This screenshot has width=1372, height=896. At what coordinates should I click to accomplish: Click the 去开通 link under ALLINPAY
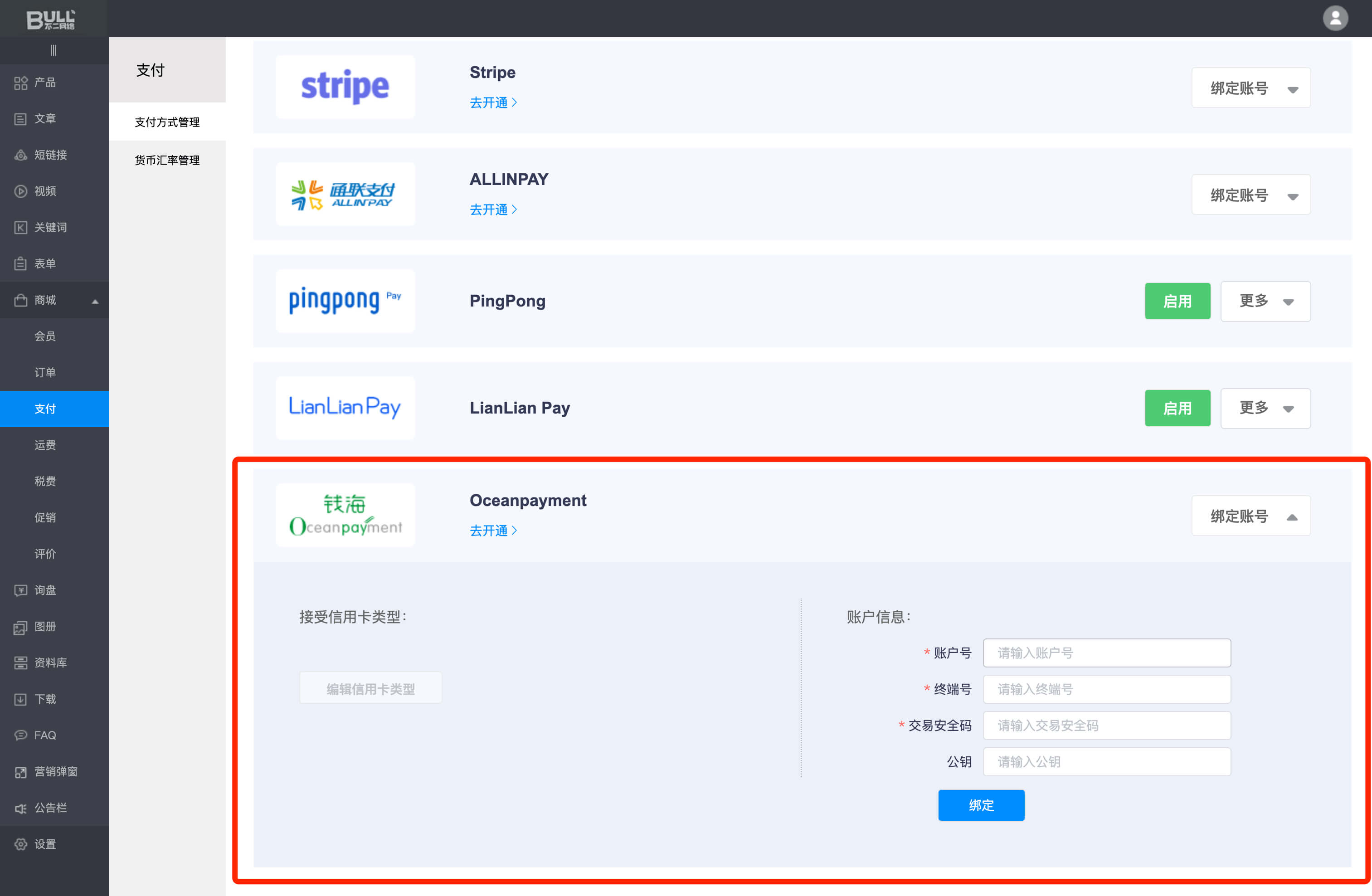[493, 209]
